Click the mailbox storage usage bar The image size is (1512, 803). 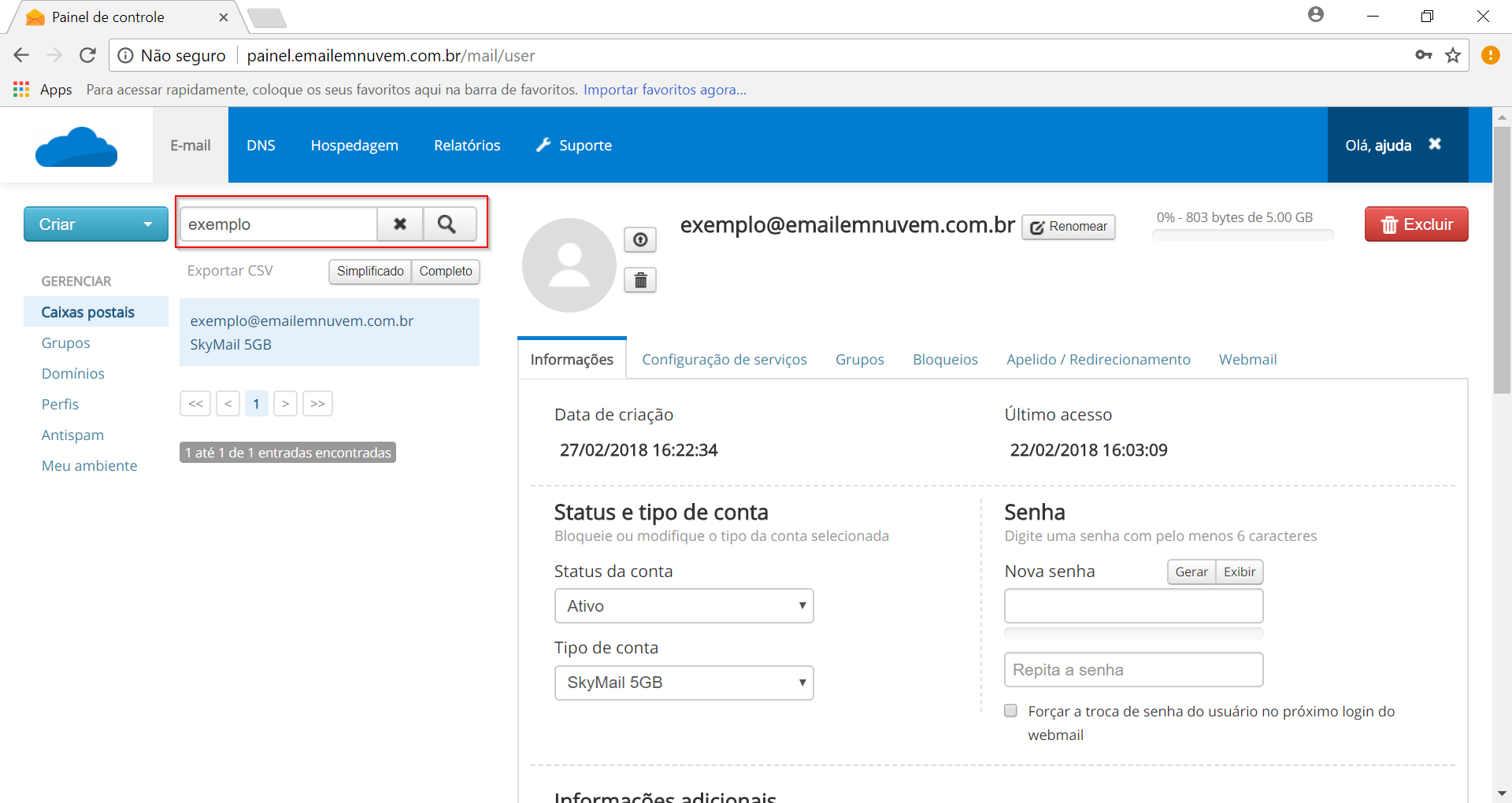pyautogui.click(x=1243, y=235)
